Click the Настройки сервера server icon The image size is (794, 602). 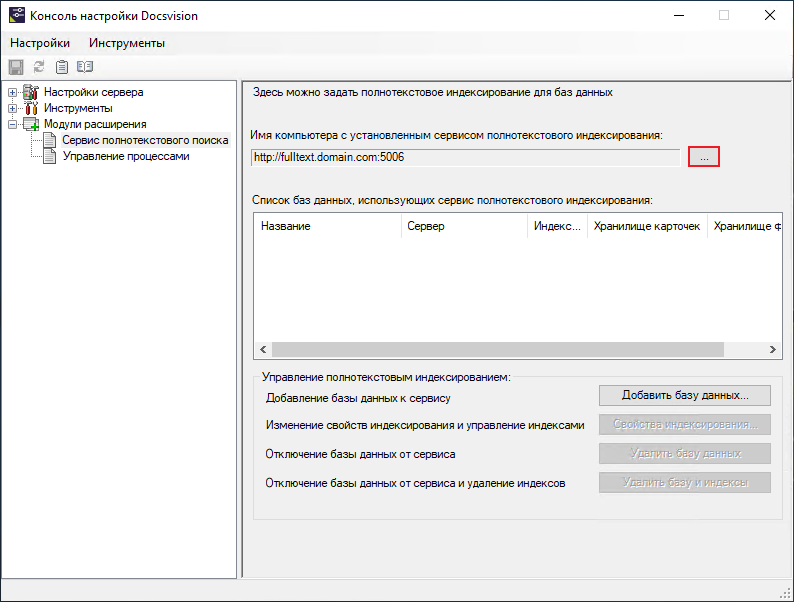(x=31, y=92)
